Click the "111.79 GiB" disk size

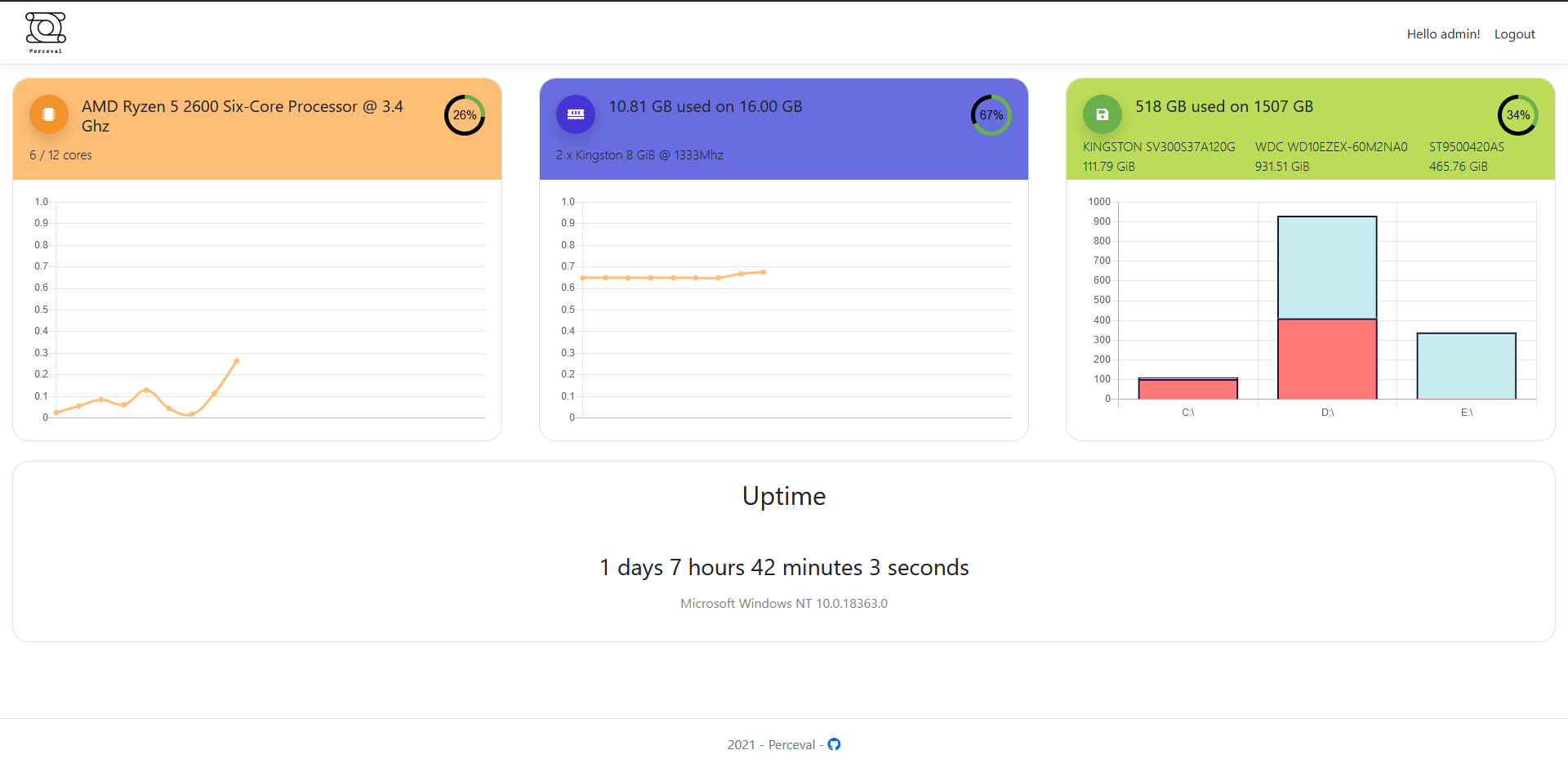(1109, 167)
